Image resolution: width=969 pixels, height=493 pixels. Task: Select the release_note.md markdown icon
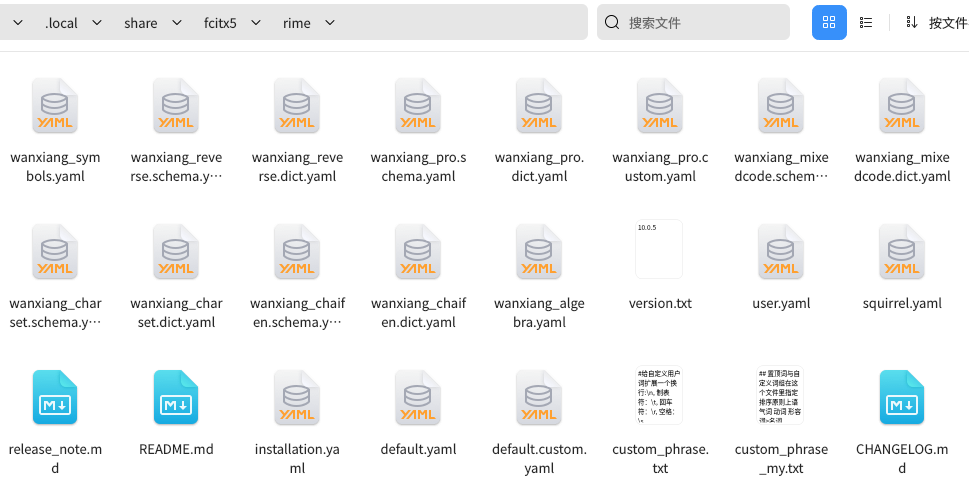tap(55, 397)
